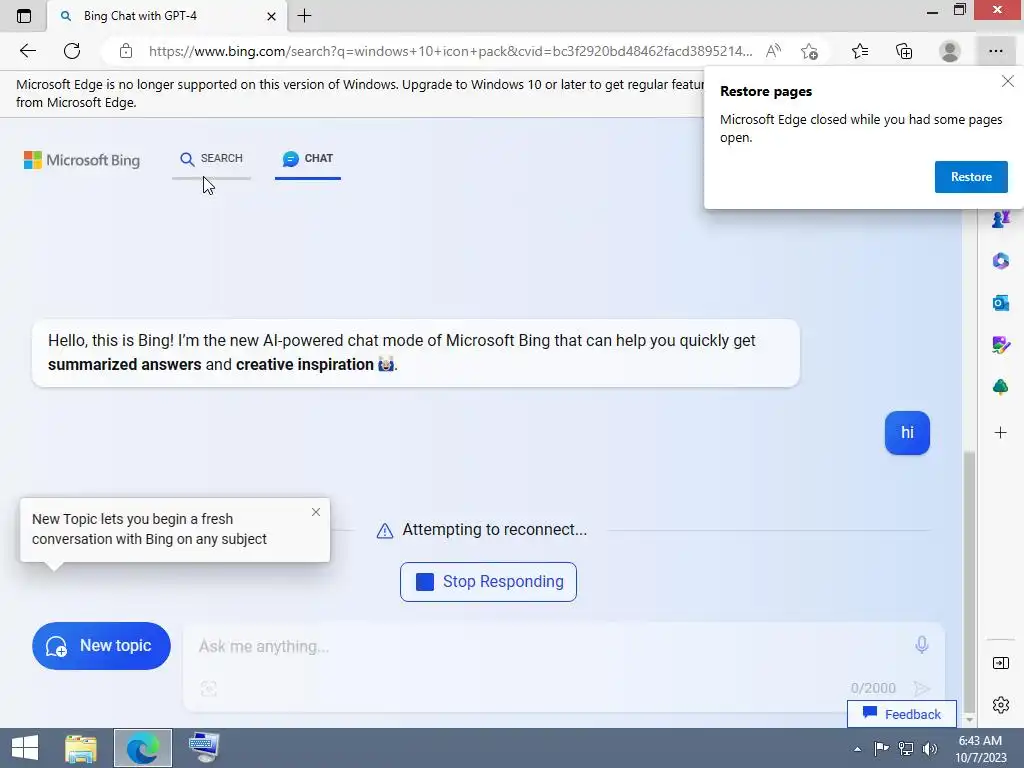Image resolution: width=1024 pixels, height=768 pixels.
Task: Open the volume speaker tray icon
Action: (930, 748)
